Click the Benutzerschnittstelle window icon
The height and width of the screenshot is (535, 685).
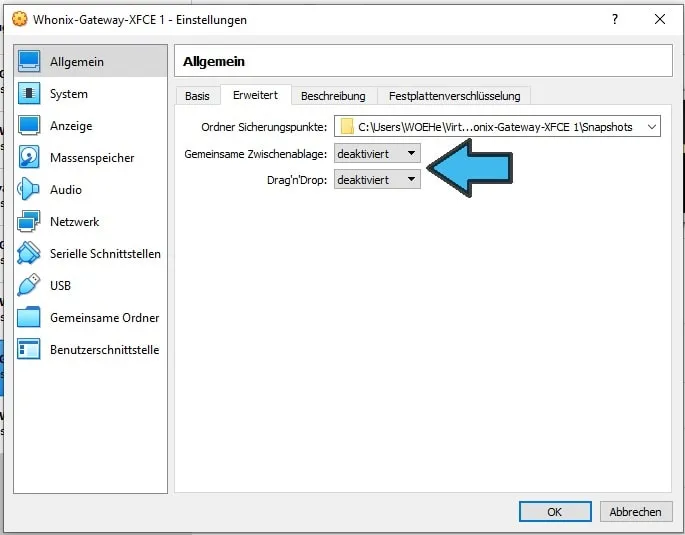[29, 349]
